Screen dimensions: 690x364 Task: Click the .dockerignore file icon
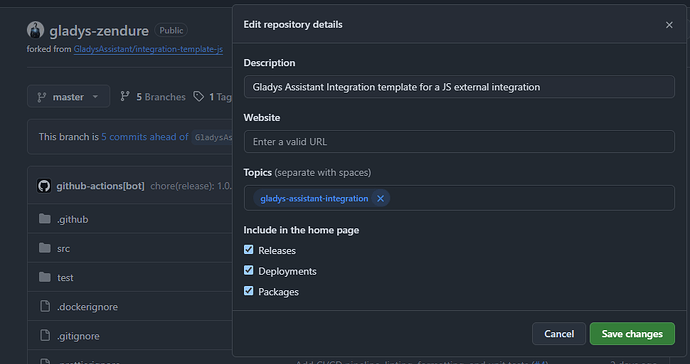coord(45,306)
